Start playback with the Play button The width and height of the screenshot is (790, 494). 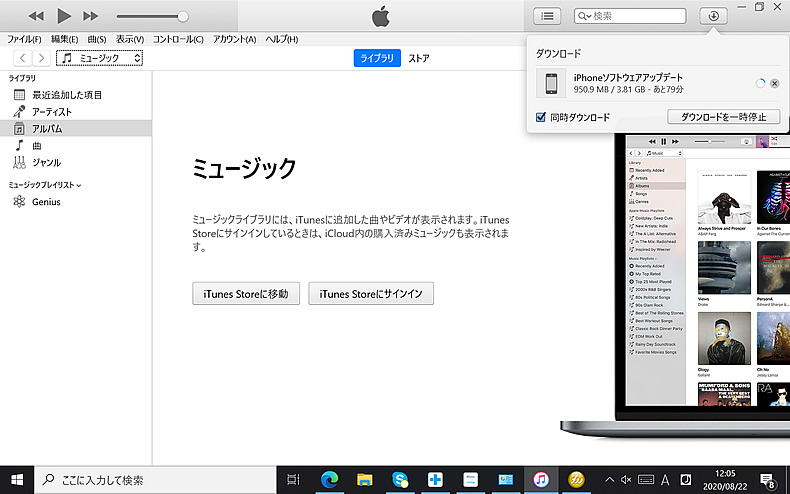click(64, 16)
